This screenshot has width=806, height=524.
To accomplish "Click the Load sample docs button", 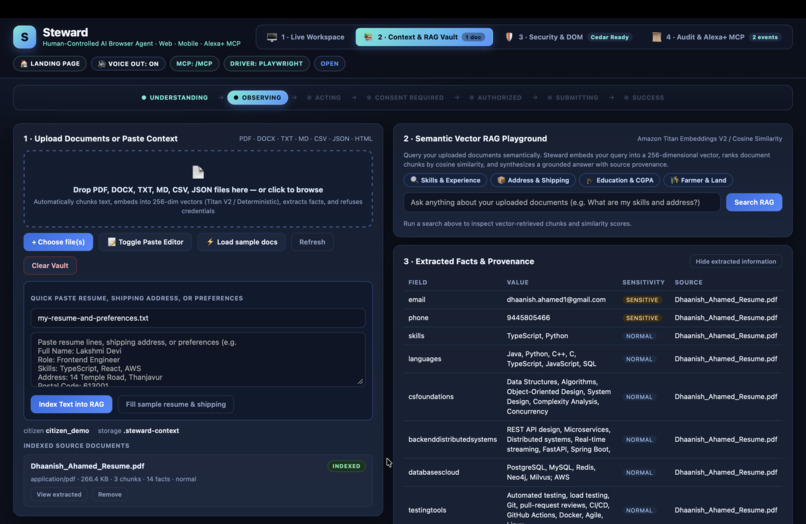I will (x=242, y=242).
